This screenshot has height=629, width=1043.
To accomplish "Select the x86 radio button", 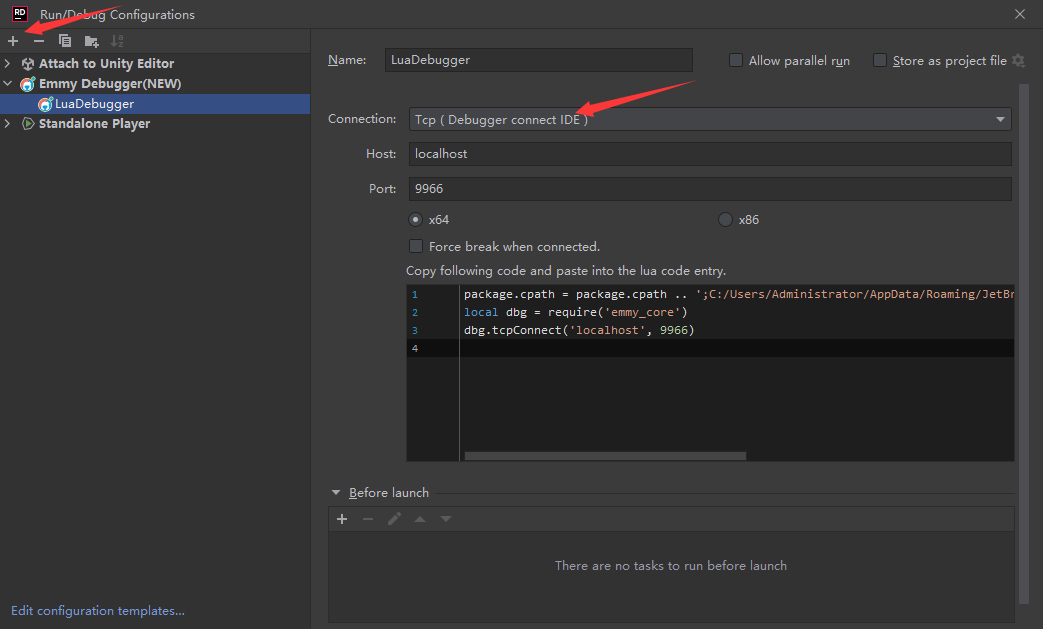I will pos(724,219).
